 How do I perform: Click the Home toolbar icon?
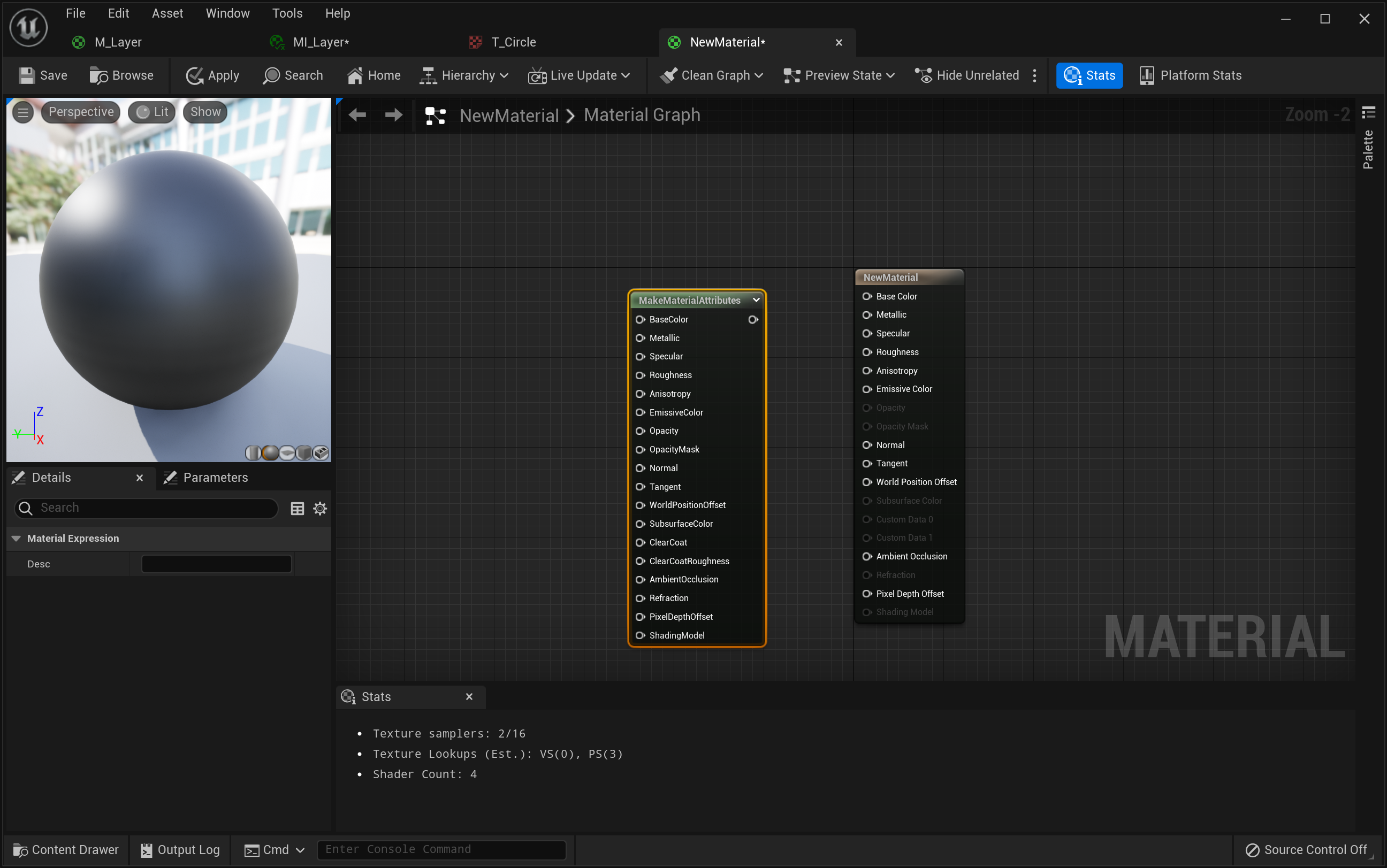(355, 75)
